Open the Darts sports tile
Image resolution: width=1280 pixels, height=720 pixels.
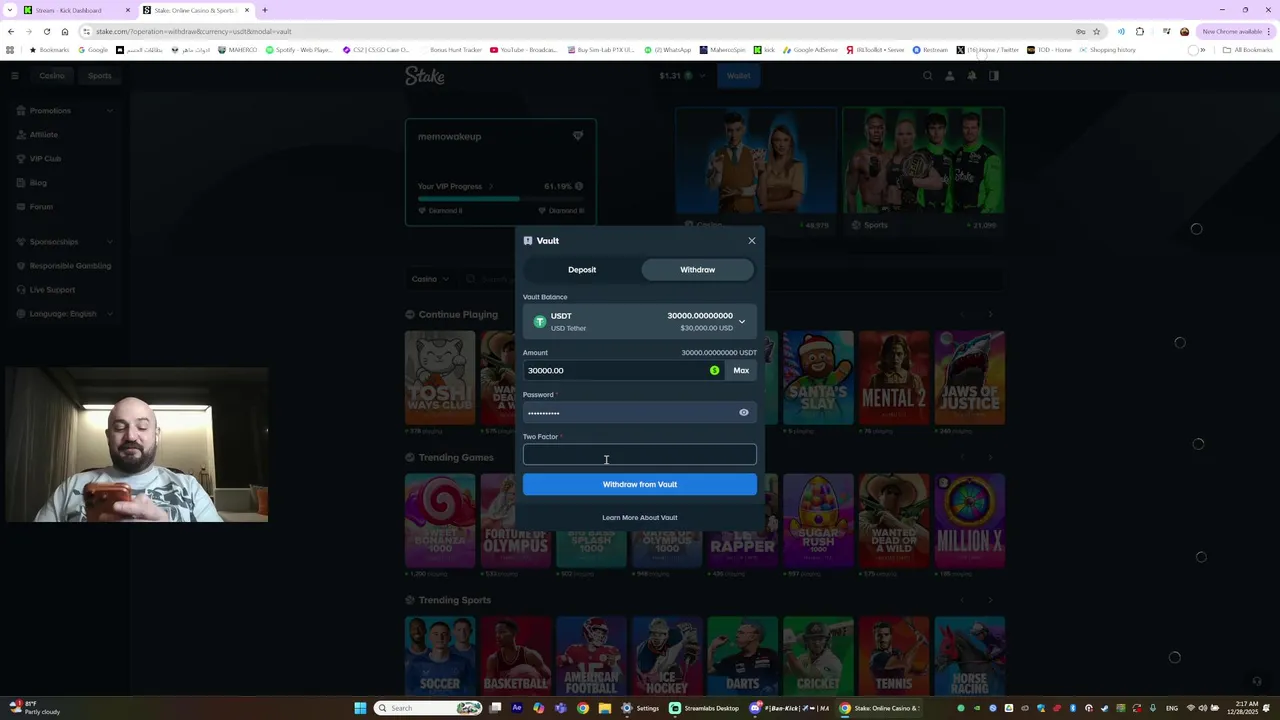point(742,656)
